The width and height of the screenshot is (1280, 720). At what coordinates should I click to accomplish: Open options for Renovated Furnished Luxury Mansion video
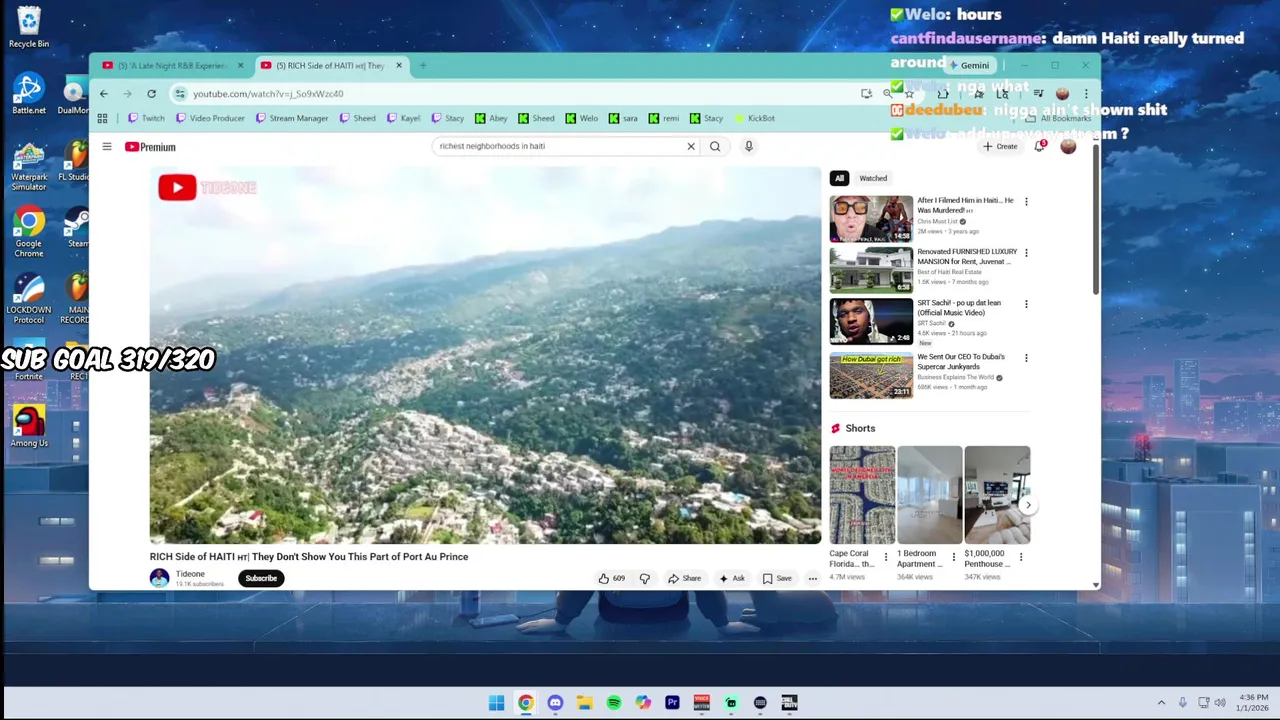click(x=1025, y=253)
